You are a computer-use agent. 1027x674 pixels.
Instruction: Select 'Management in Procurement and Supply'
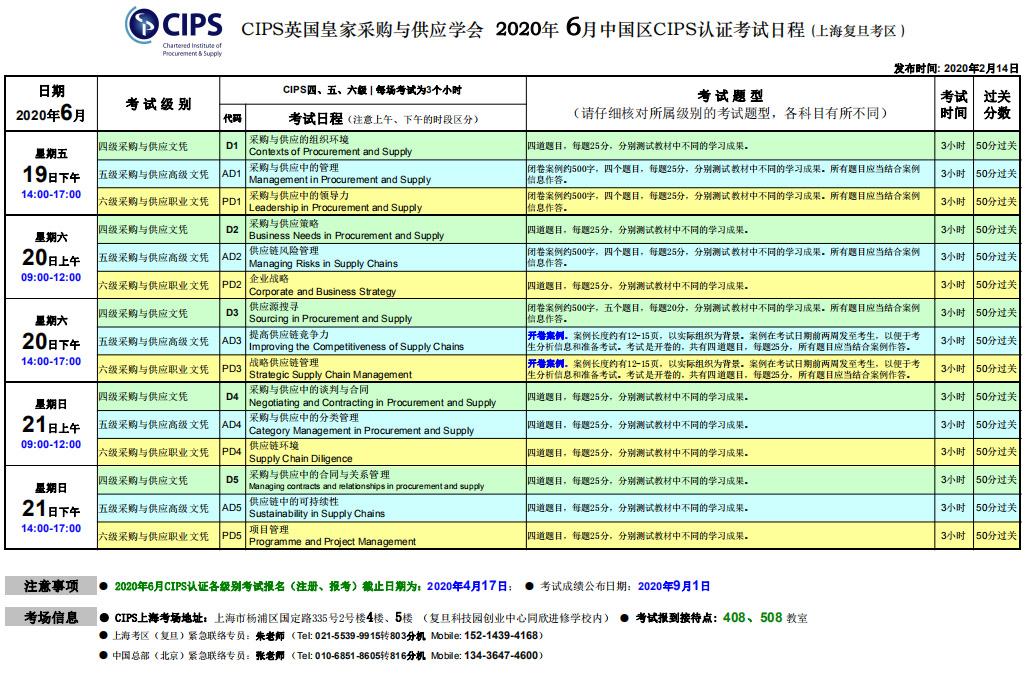(340, 179)
